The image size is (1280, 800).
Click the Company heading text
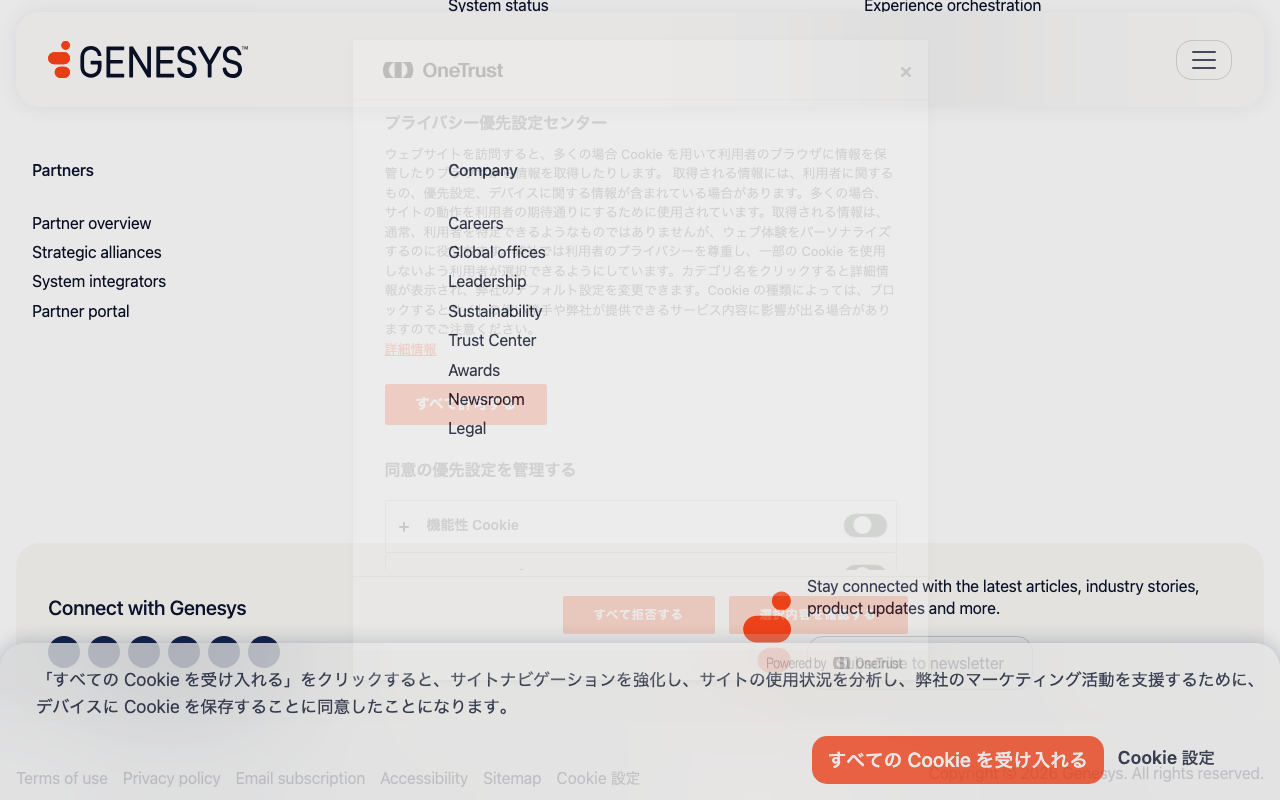pyautogui.click(x=483, y=170)
